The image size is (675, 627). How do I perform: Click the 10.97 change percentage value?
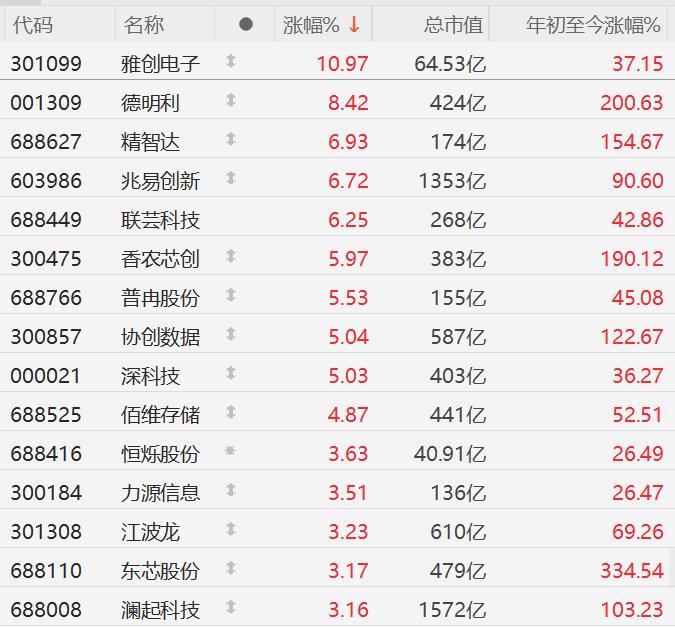point(342,64)
